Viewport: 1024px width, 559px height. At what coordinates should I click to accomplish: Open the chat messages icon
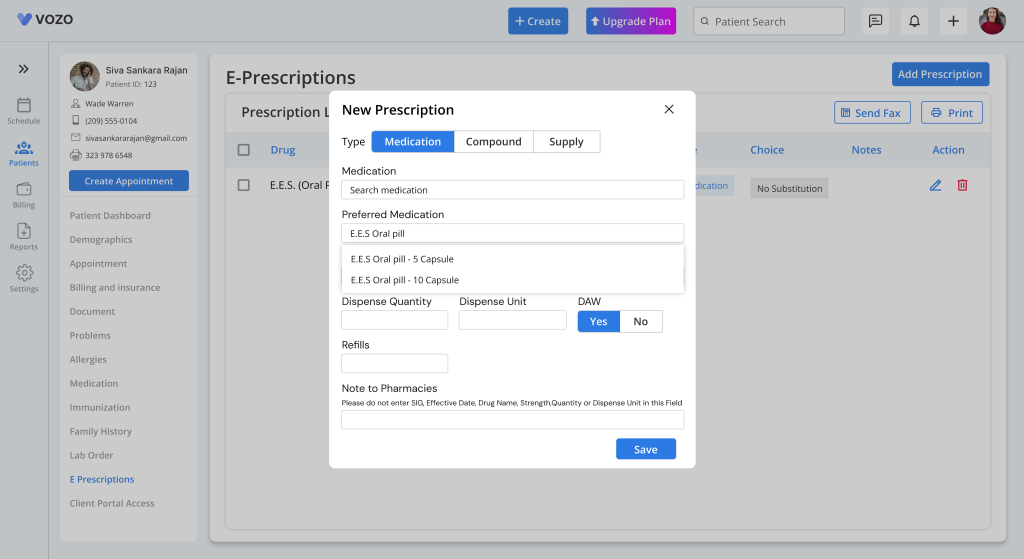point(875,21)
